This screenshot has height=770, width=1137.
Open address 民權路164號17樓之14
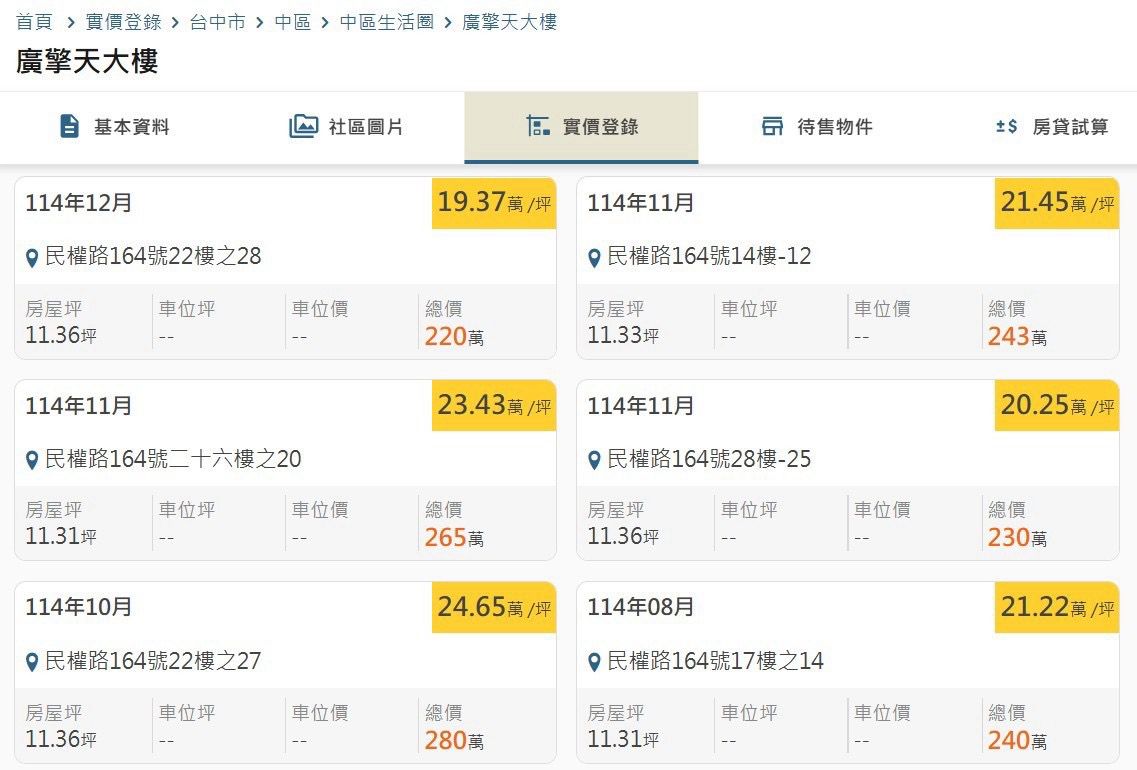715,661
